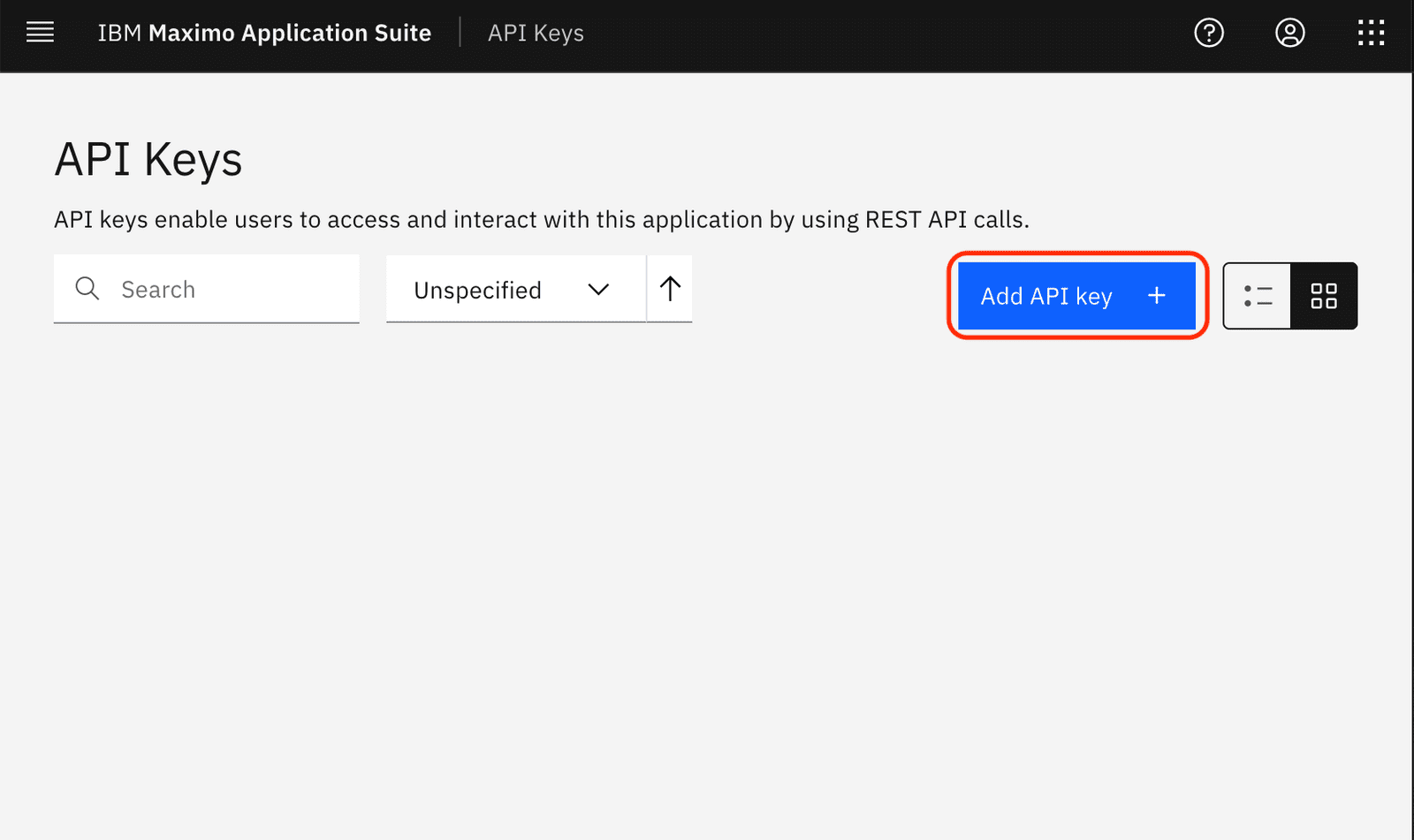Click "API Keys" in the top header bar
Viewport: 1414px width, 840px height.
[x=536, y=33]
